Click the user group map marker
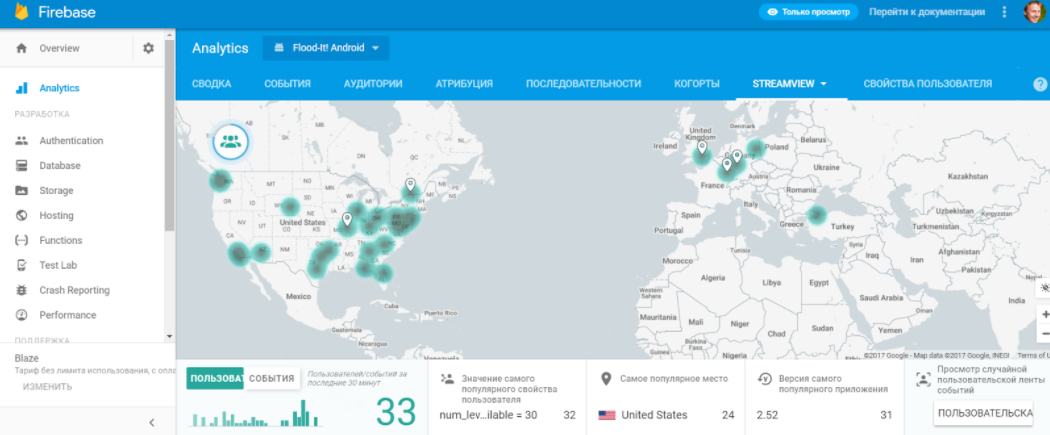Viewport: 1050px width, 435px height. coord(232,140)
